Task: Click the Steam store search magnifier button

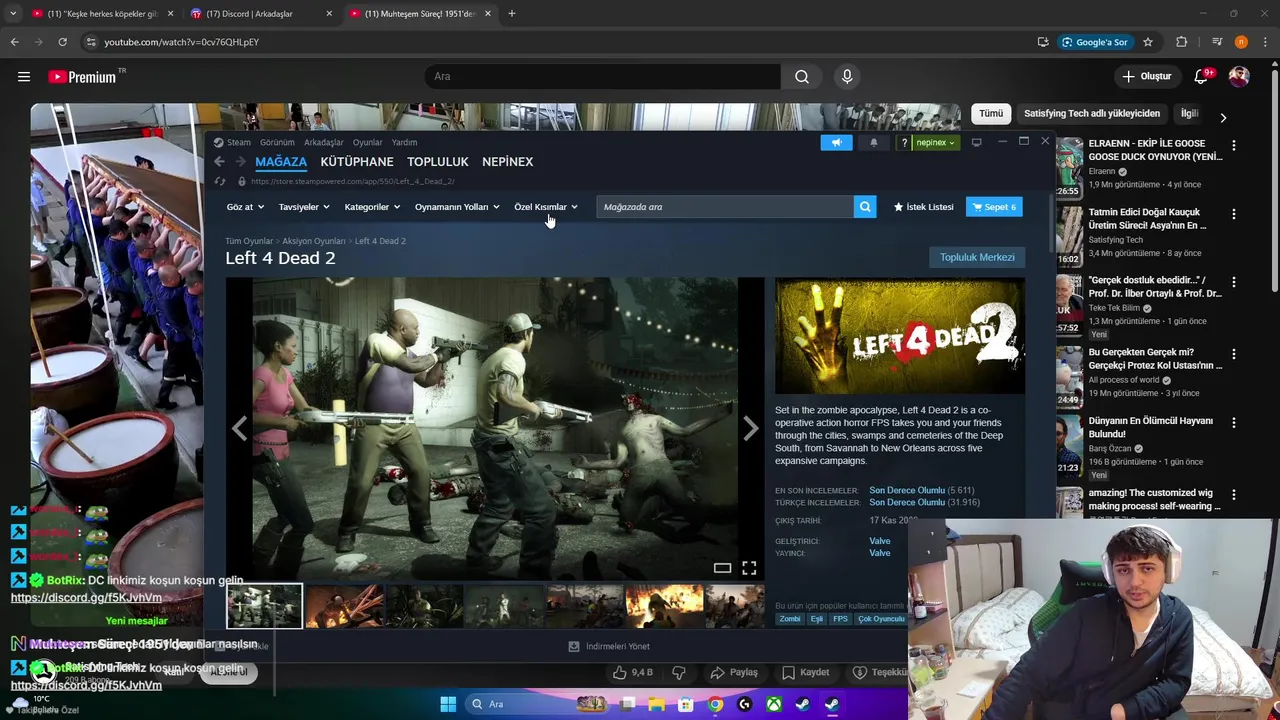Action: pos(865,207)
